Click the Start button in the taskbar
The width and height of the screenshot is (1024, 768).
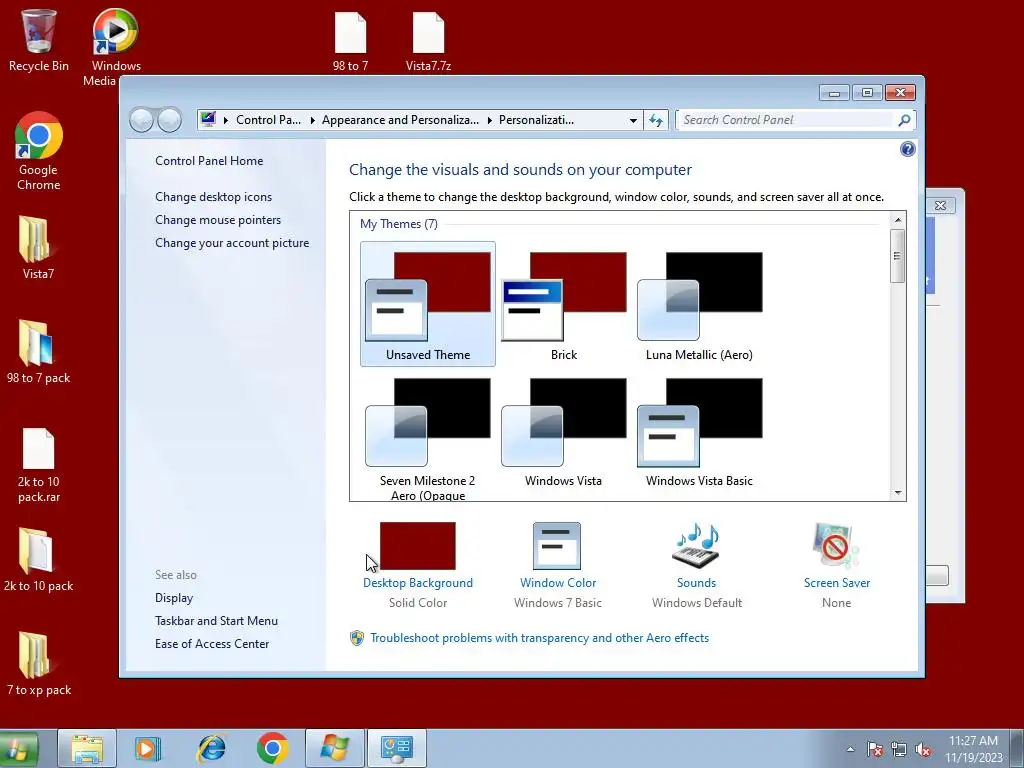tap(18, 749)
